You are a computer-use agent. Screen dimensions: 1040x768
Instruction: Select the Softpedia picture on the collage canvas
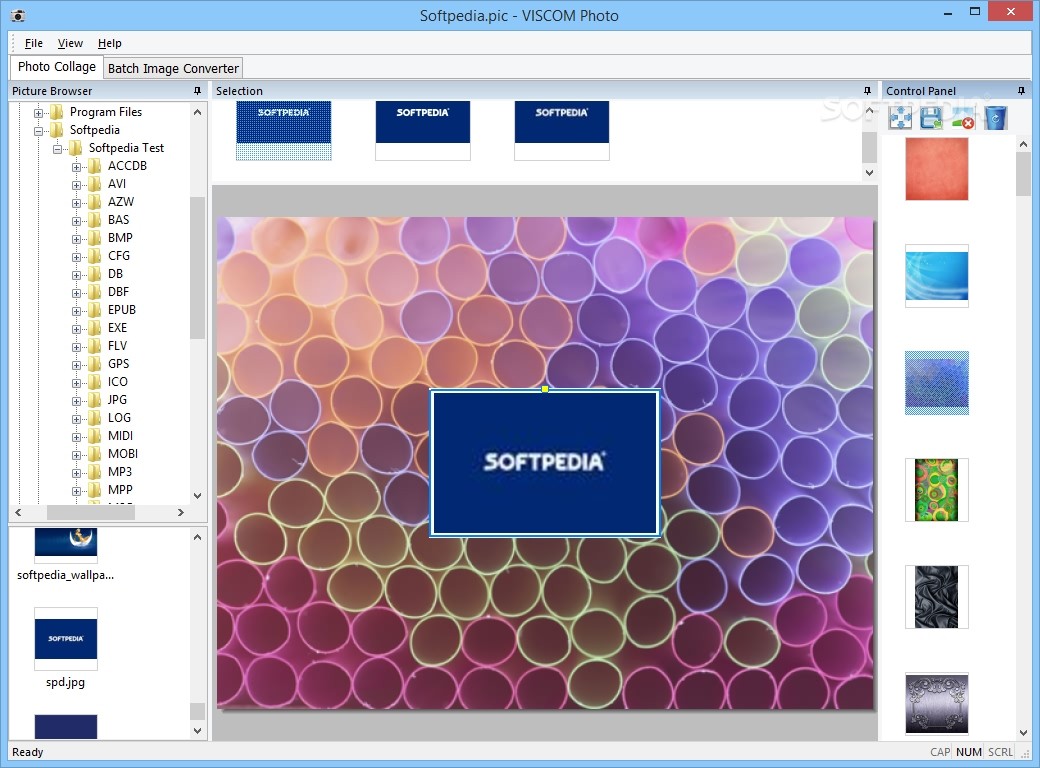545,462
